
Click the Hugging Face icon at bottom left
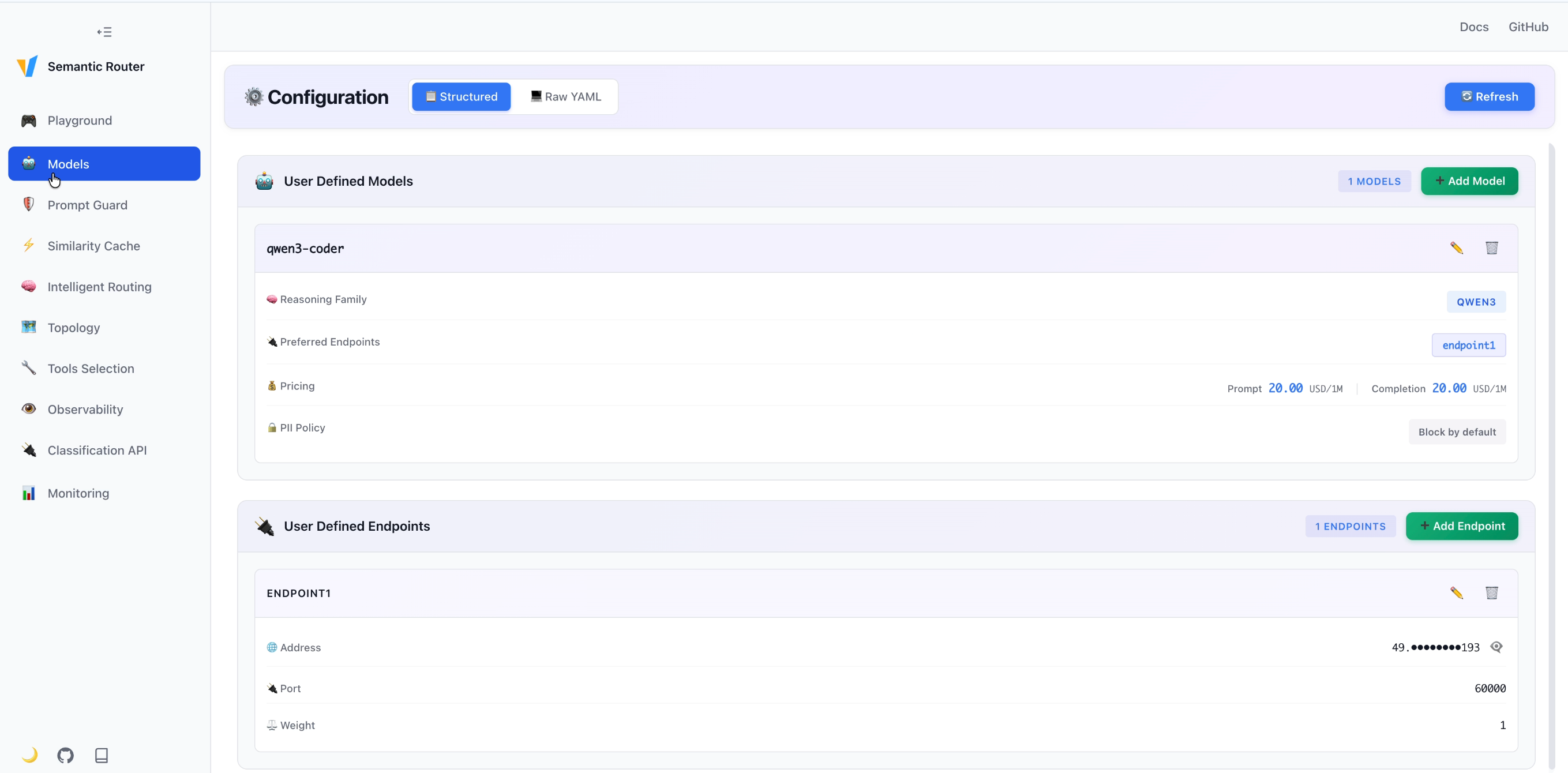click(x=29, y=755)
